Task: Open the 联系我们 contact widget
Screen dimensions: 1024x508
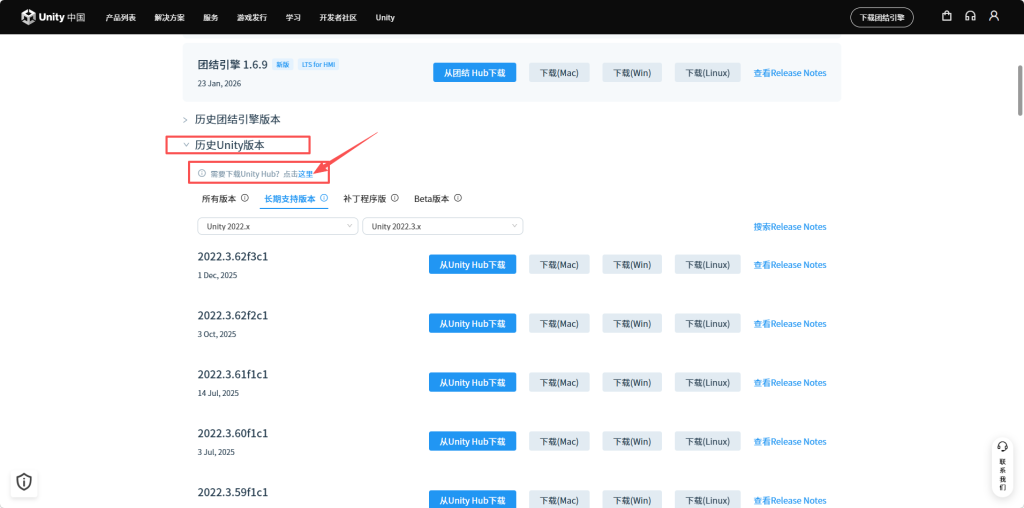Action: pos(1002,466)
